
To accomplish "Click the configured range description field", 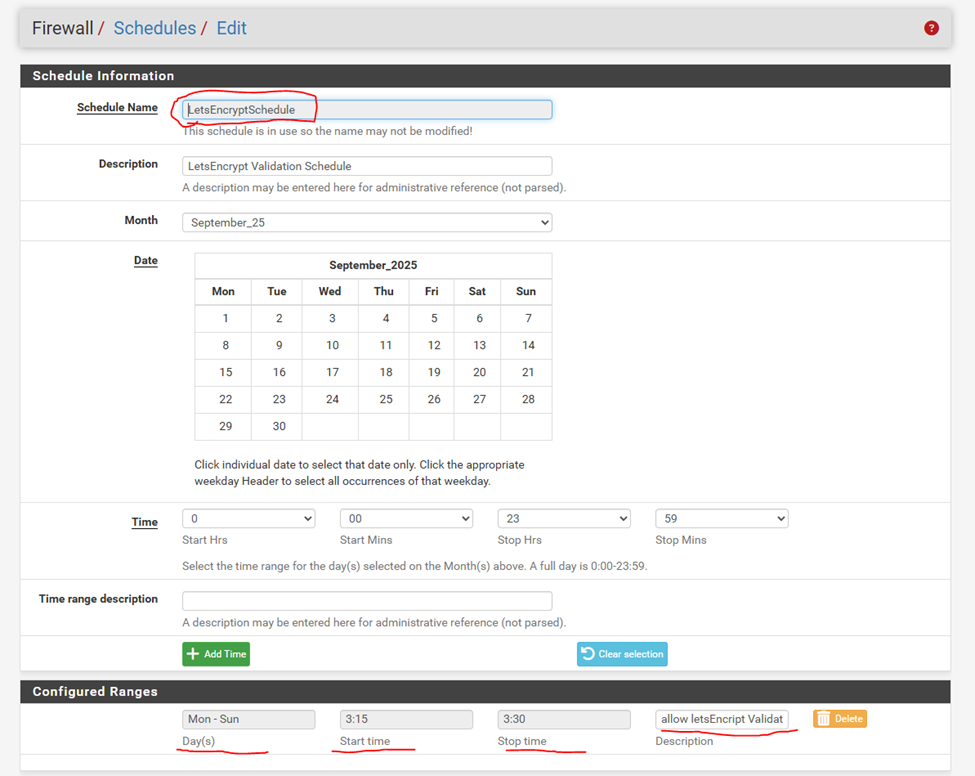I will (x=722, y=719).
